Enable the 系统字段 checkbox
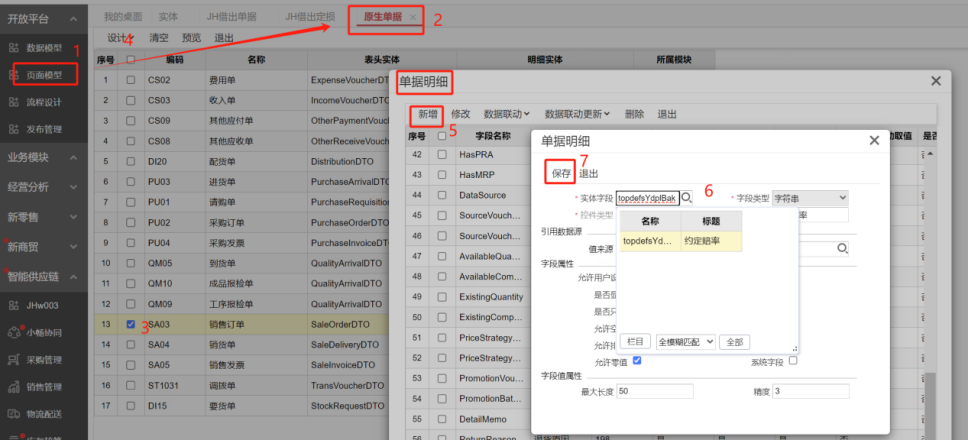 pyautogui.click(x=793, y=361)
